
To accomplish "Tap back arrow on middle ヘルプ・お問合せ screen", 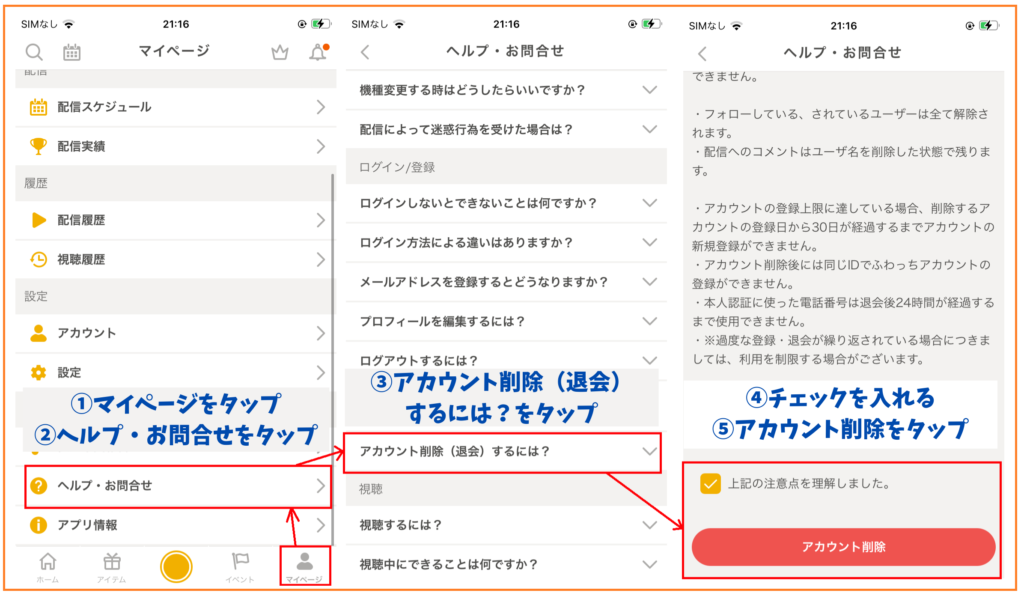I will [x=365, y=52].
